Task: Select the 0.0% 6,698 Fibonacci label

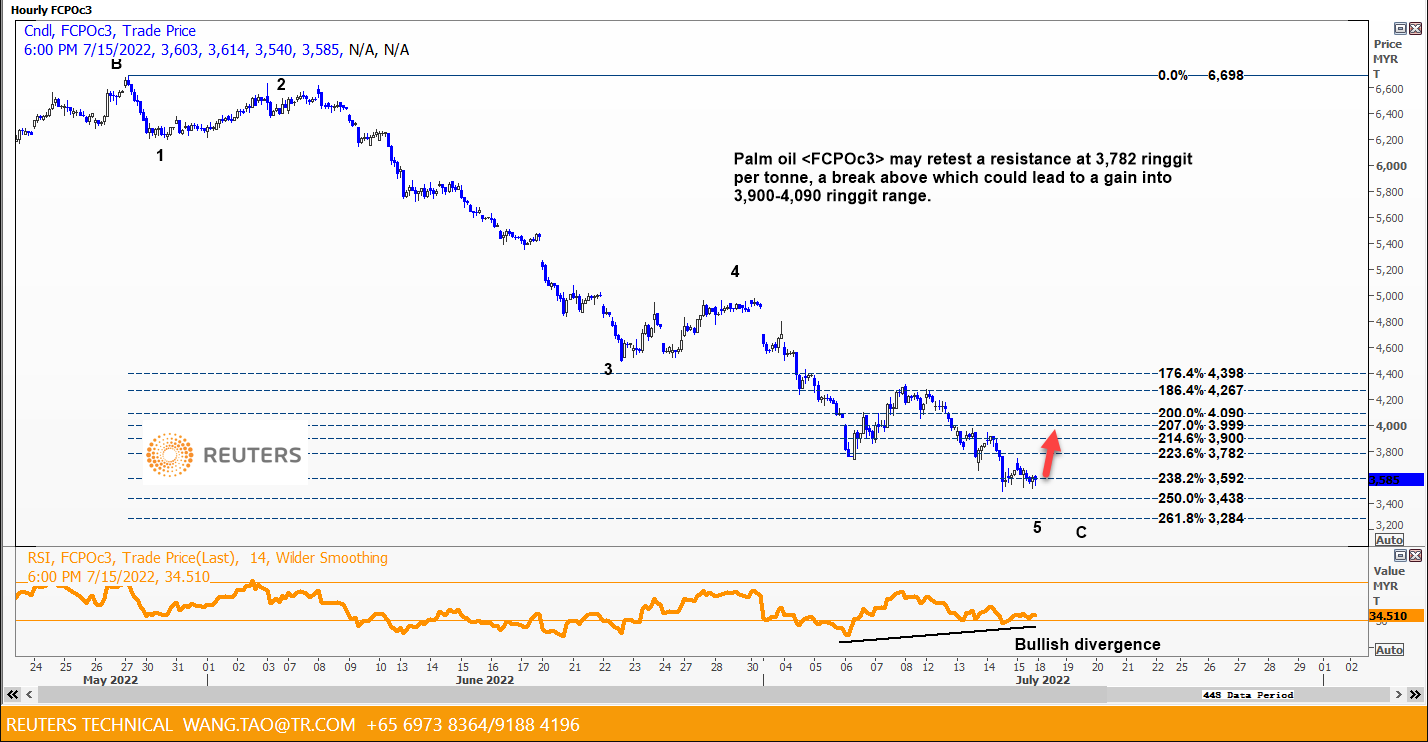Action: tap(1200, 75)
